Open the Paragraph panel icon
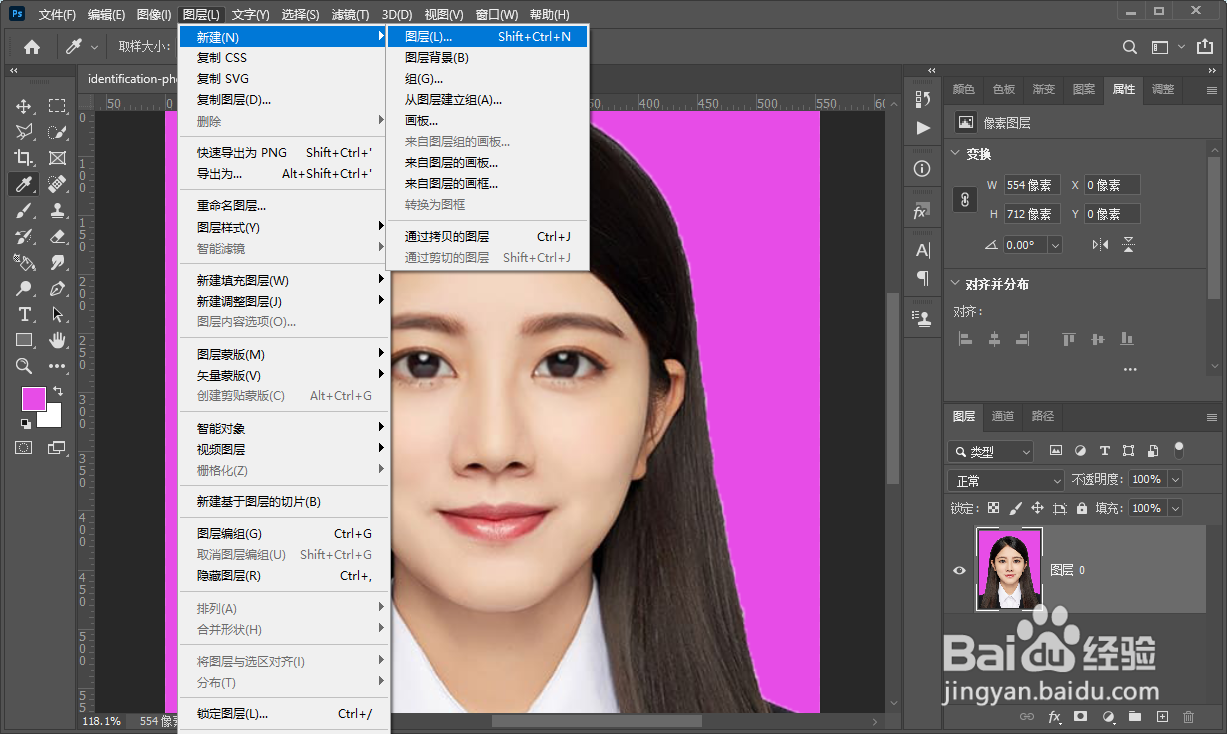The height and width of the screenshot is (734, 1227). tap(922, 278)
